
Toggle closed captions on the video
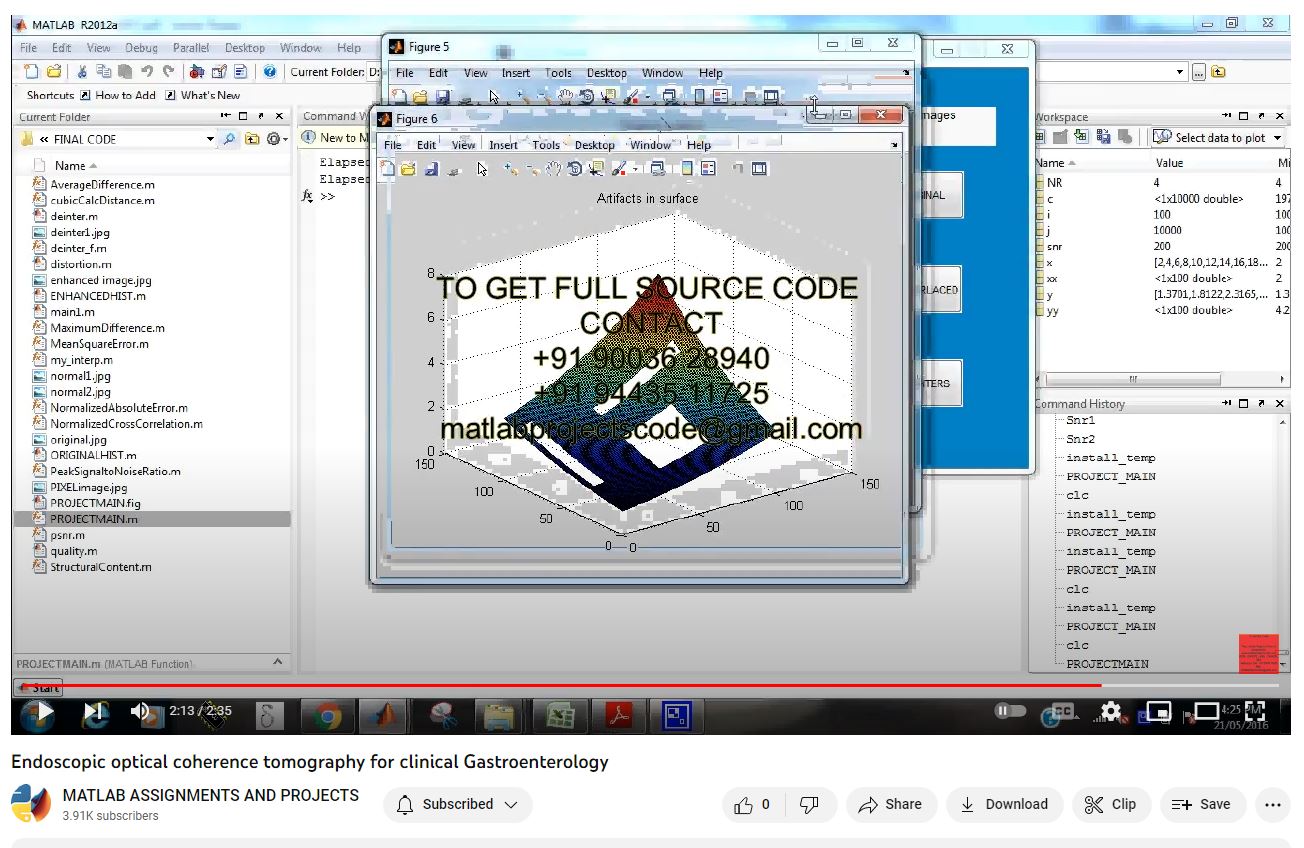[x=1061, y=712]
